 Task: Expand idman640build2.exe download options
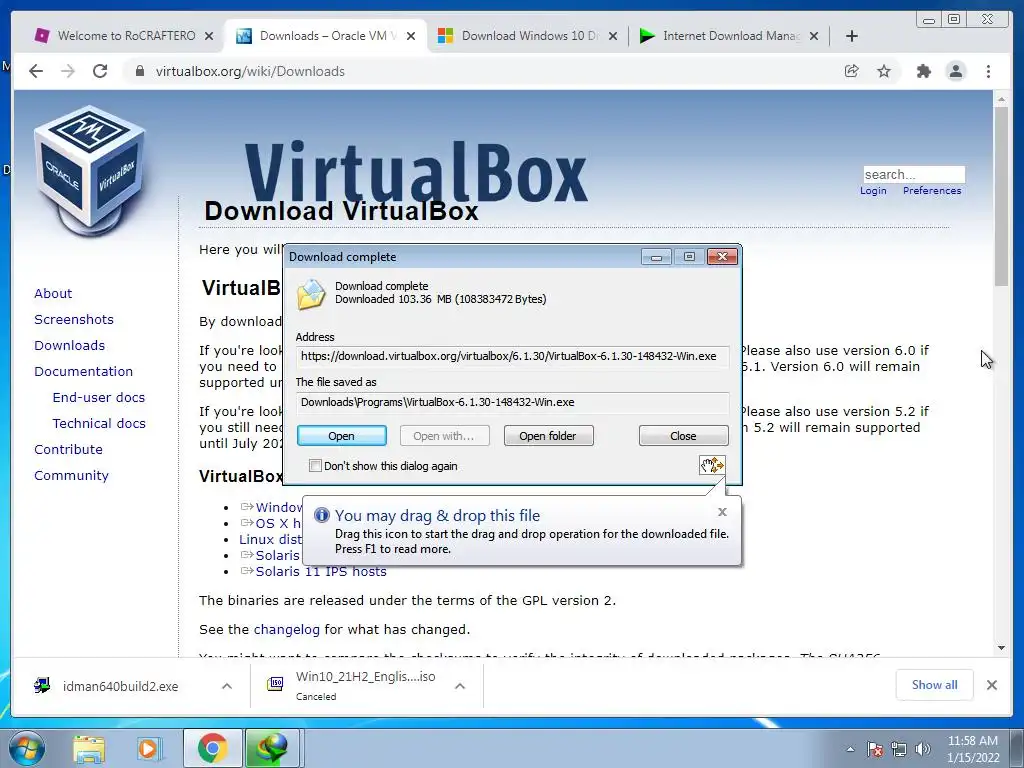(227, 686)
